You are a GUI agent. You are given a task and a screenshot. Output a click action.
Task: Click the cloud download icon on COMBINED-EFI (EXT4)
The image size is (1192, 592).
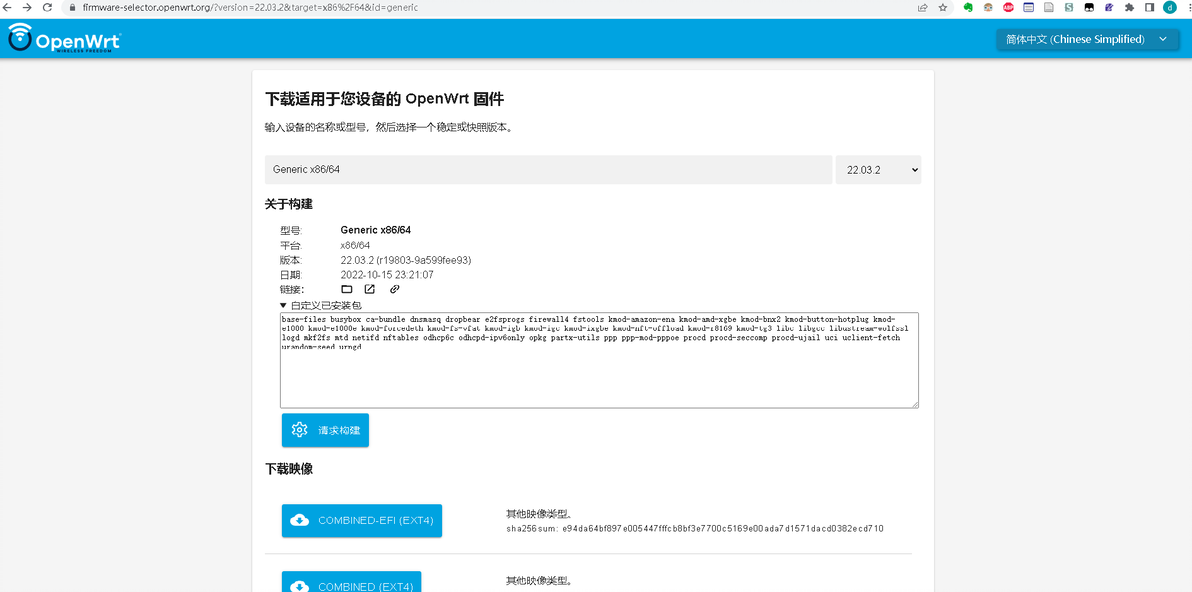click(x=300, y=521)
